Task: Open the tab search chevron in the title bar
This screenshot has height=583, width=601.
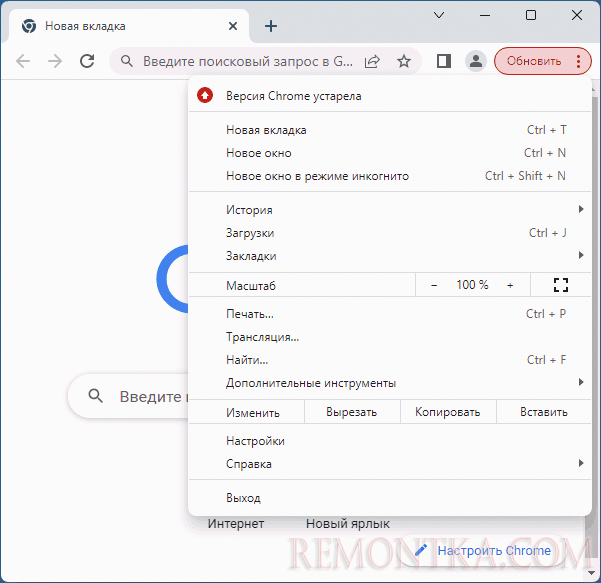Action: 439,15
